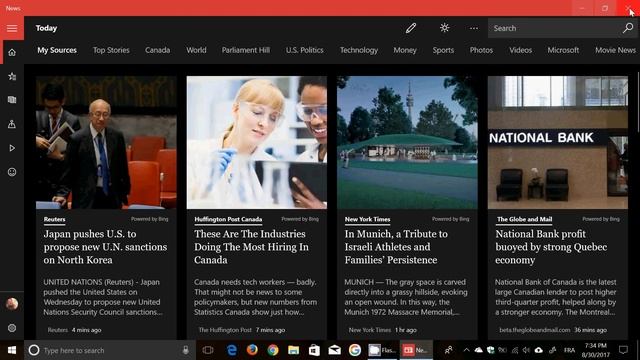
Task: Open the UN diplomats article photo
Action: pos(106,142)
